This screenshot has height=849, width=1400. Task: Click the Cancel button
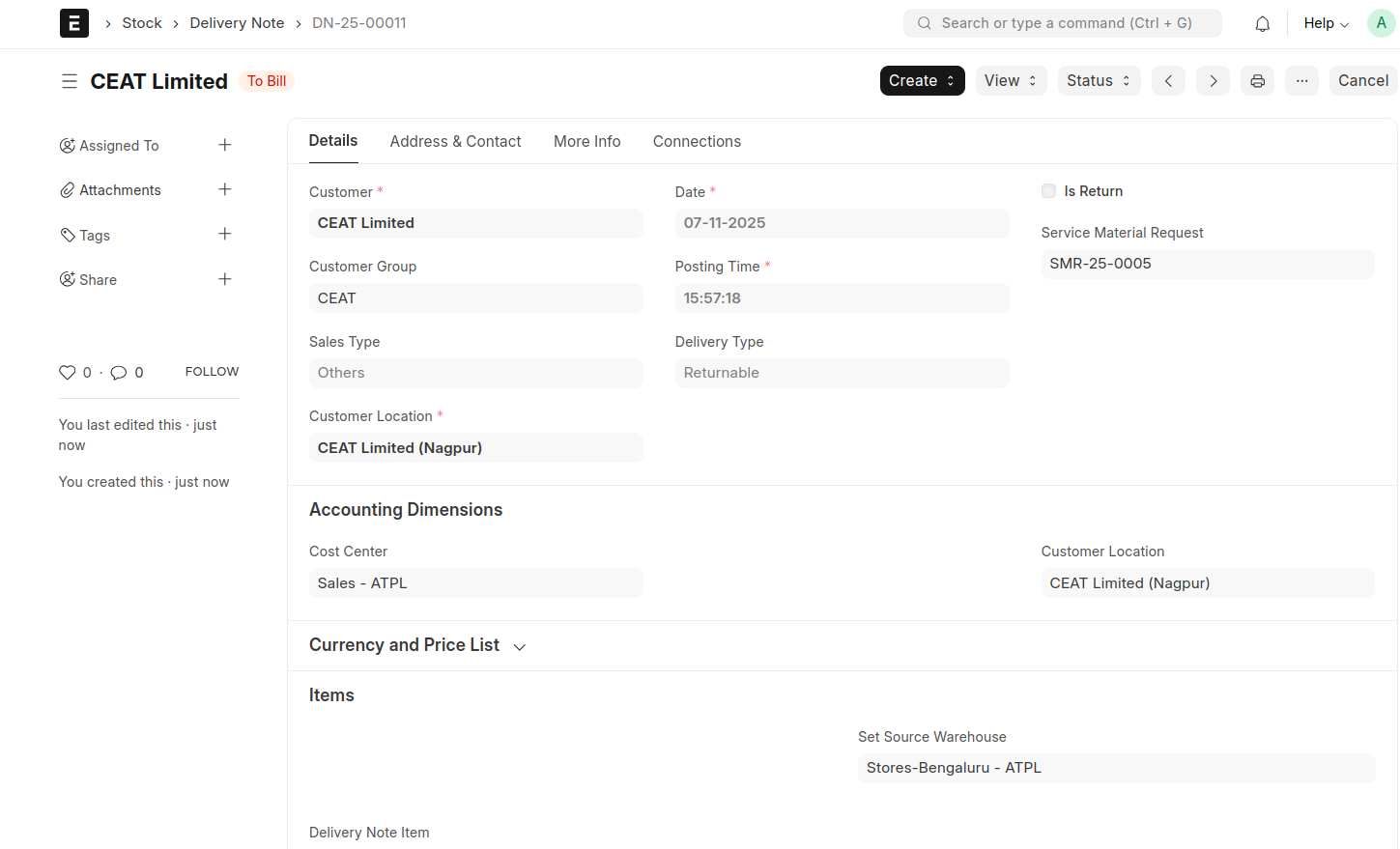click(x=1362, y=81)
